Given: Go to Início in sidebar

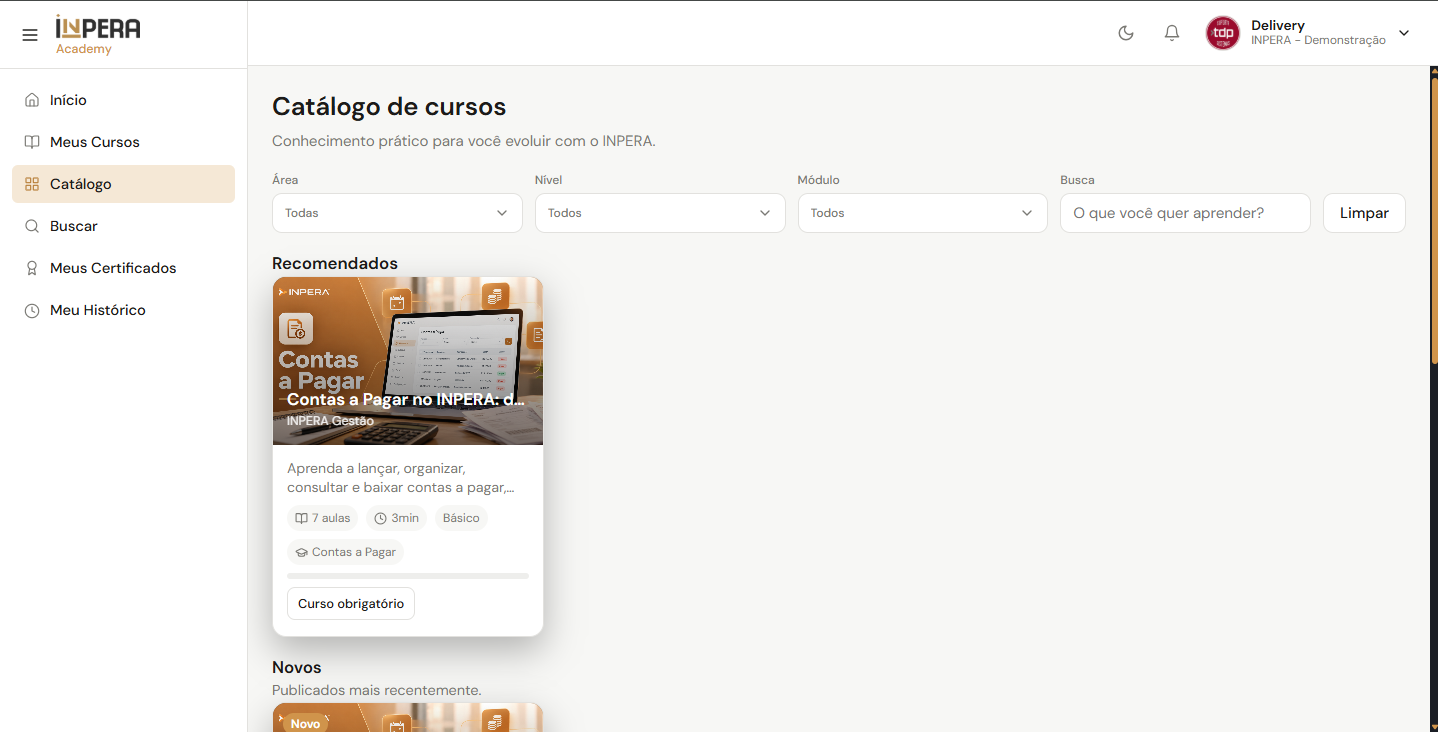Looking at the screenshot, I should (123, 100).
